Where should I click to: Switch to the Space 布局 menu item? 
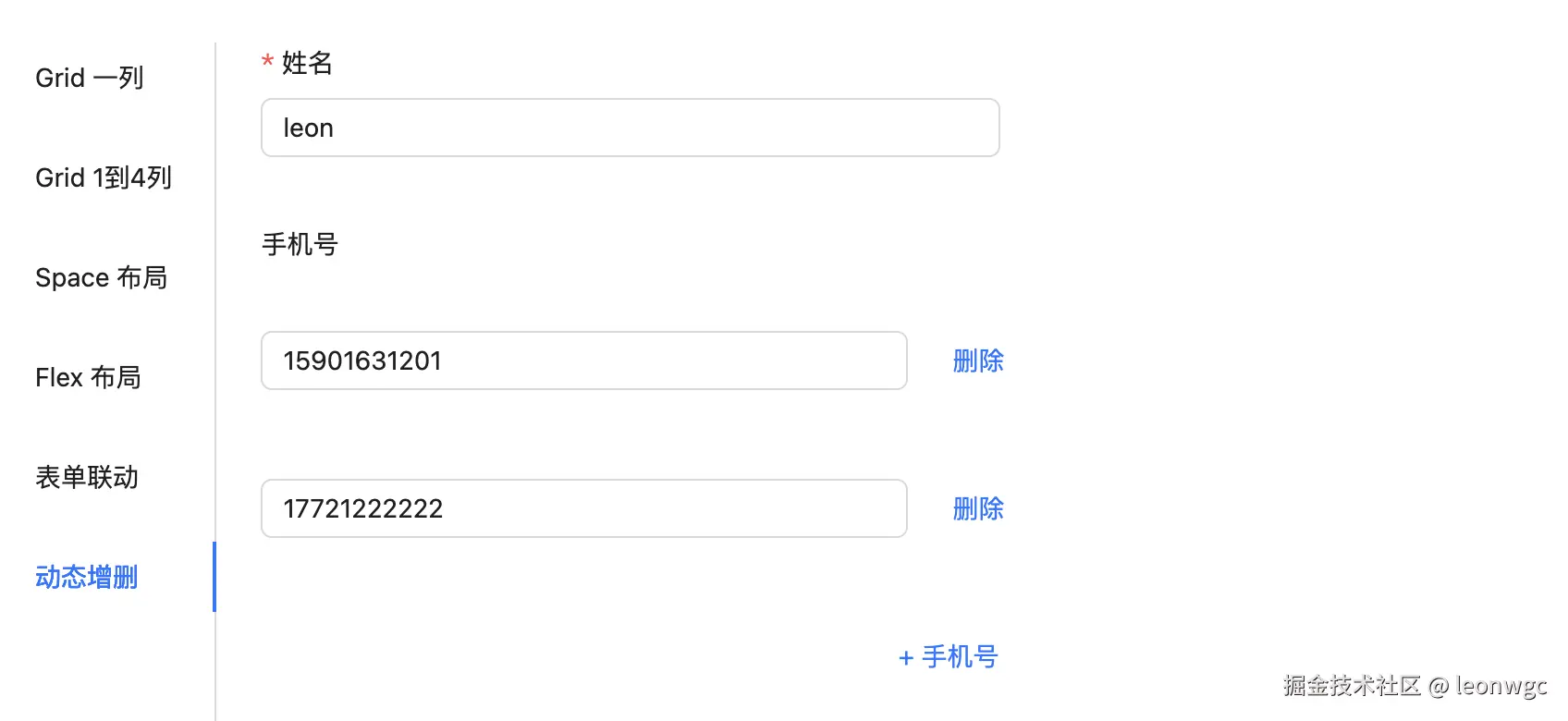point(101,277)
